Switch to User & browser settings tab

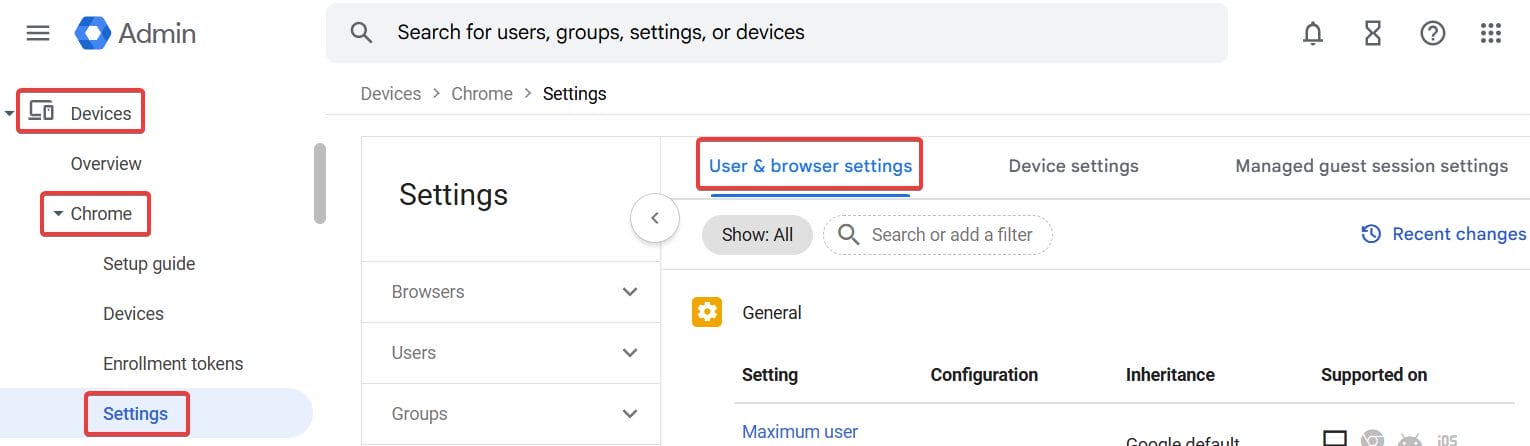810,166
